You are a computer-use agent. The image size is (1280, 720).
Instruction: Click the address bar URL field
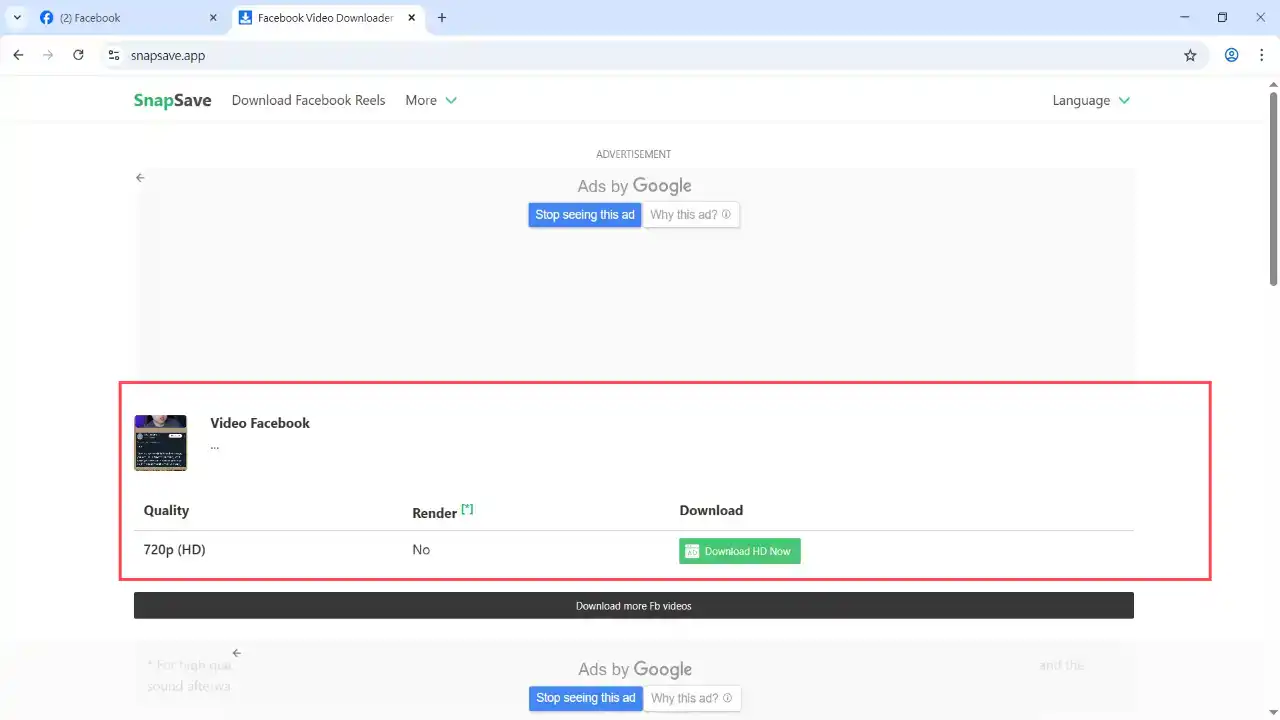[640, 56]
